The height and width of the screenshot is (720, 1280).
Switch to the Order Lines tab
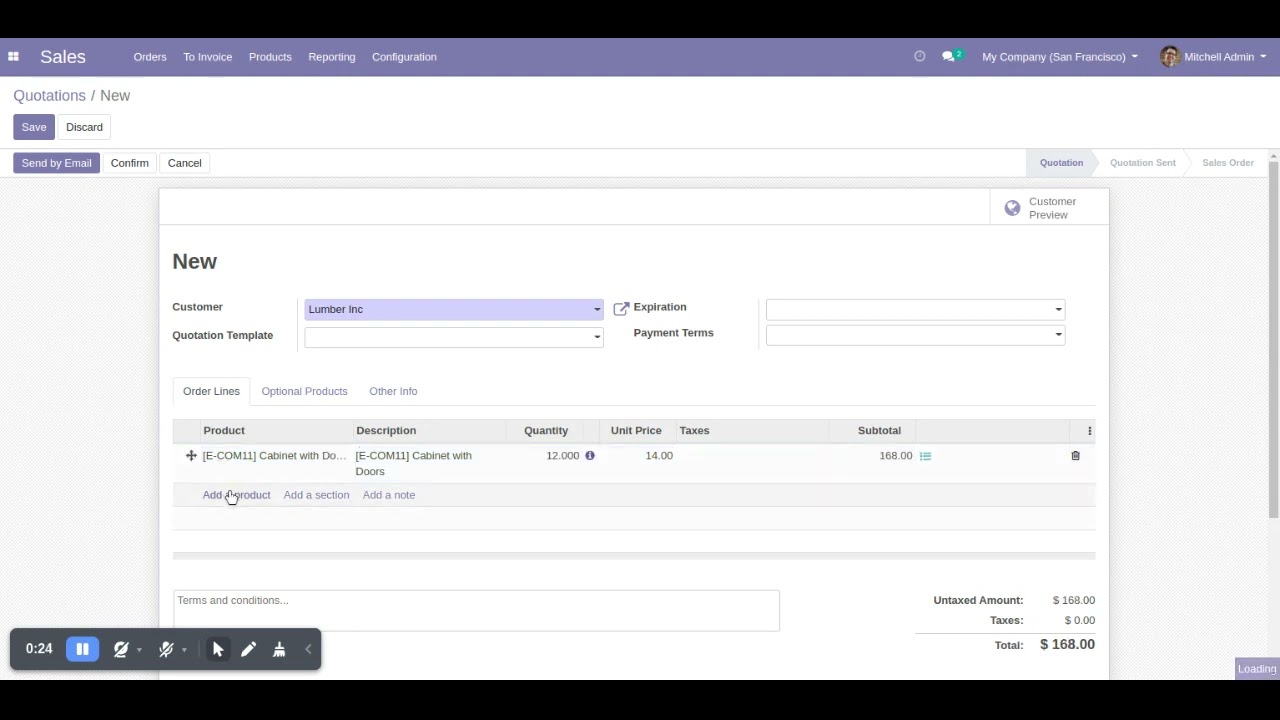pos(211,391)
